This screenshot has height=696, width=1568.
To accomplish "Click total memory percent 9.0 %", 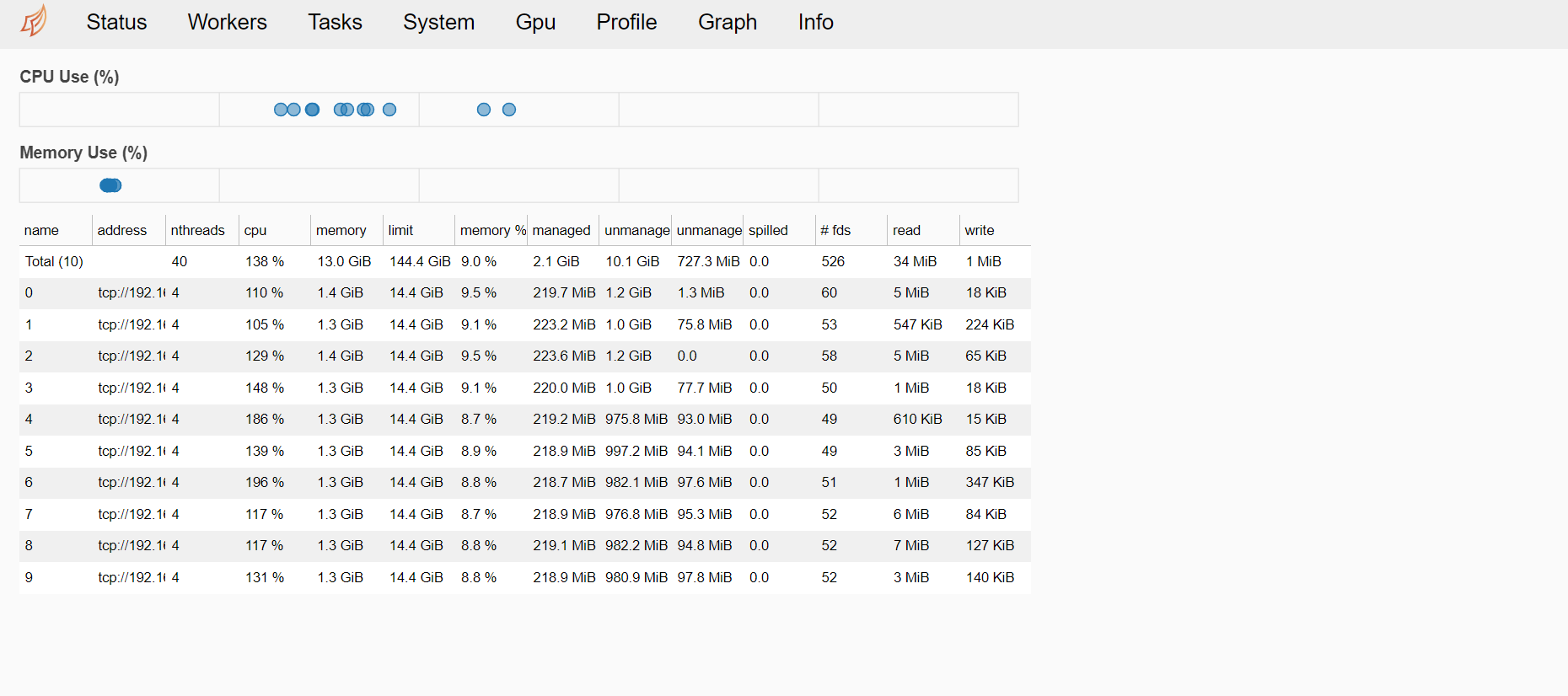I will [x=479, y=261].
